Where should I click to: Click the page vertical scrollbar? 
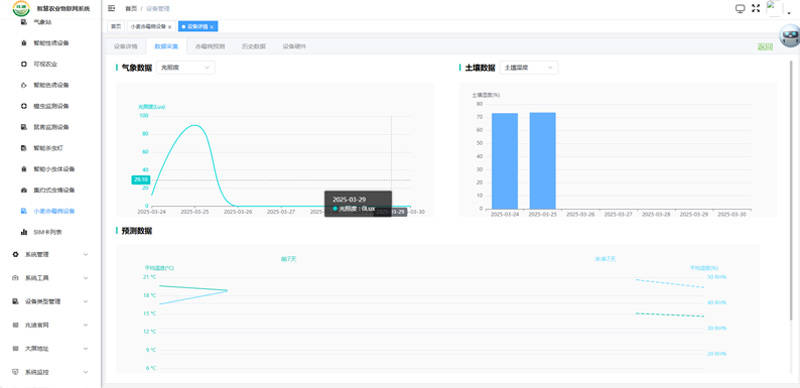[x=791, y=191]
